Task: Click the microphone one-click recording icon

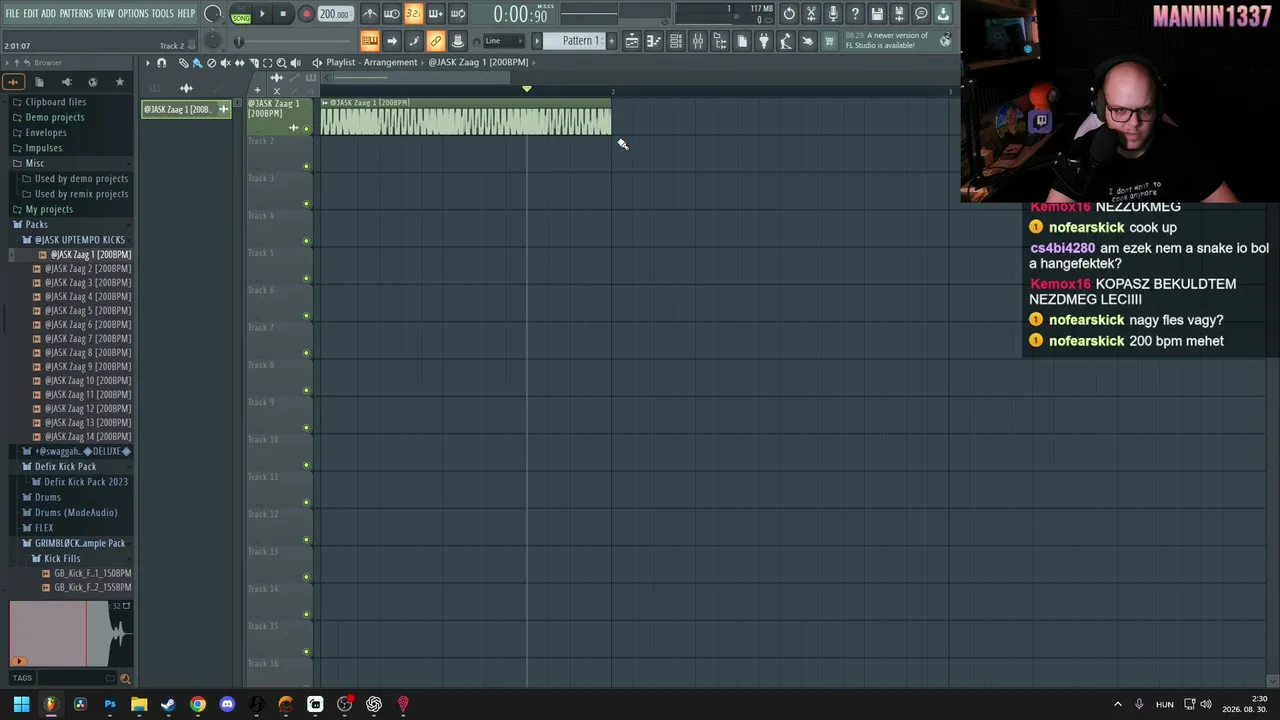Action: tap(833, 14)
